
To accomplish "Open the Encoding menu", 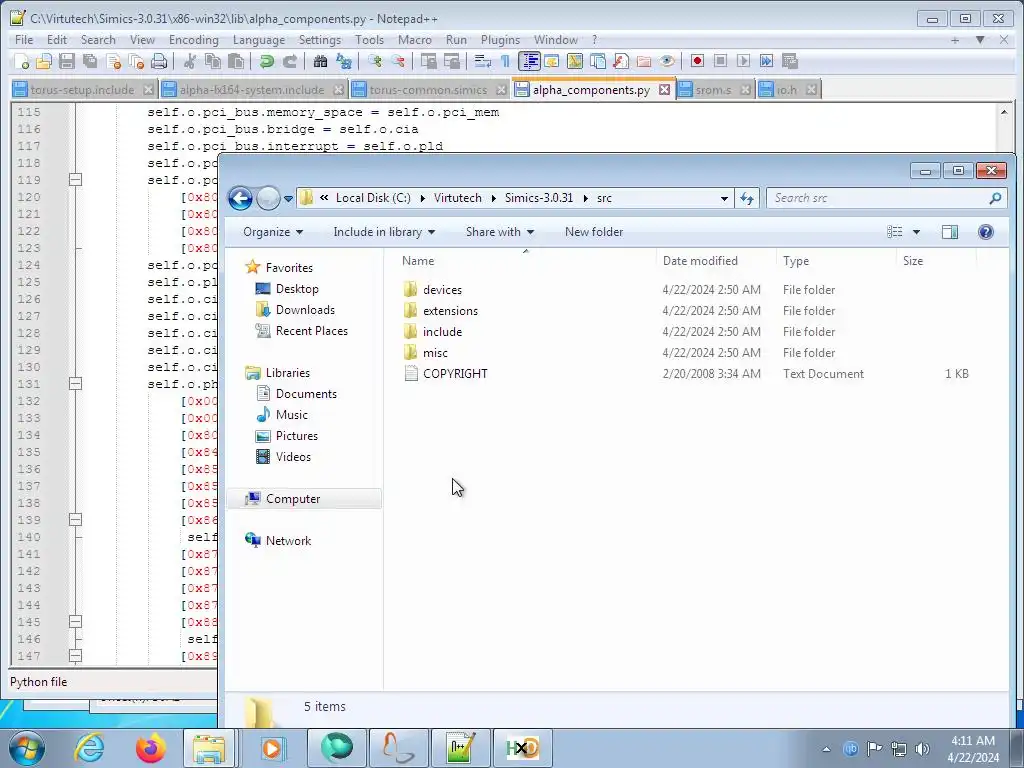I will pos(194,40).
